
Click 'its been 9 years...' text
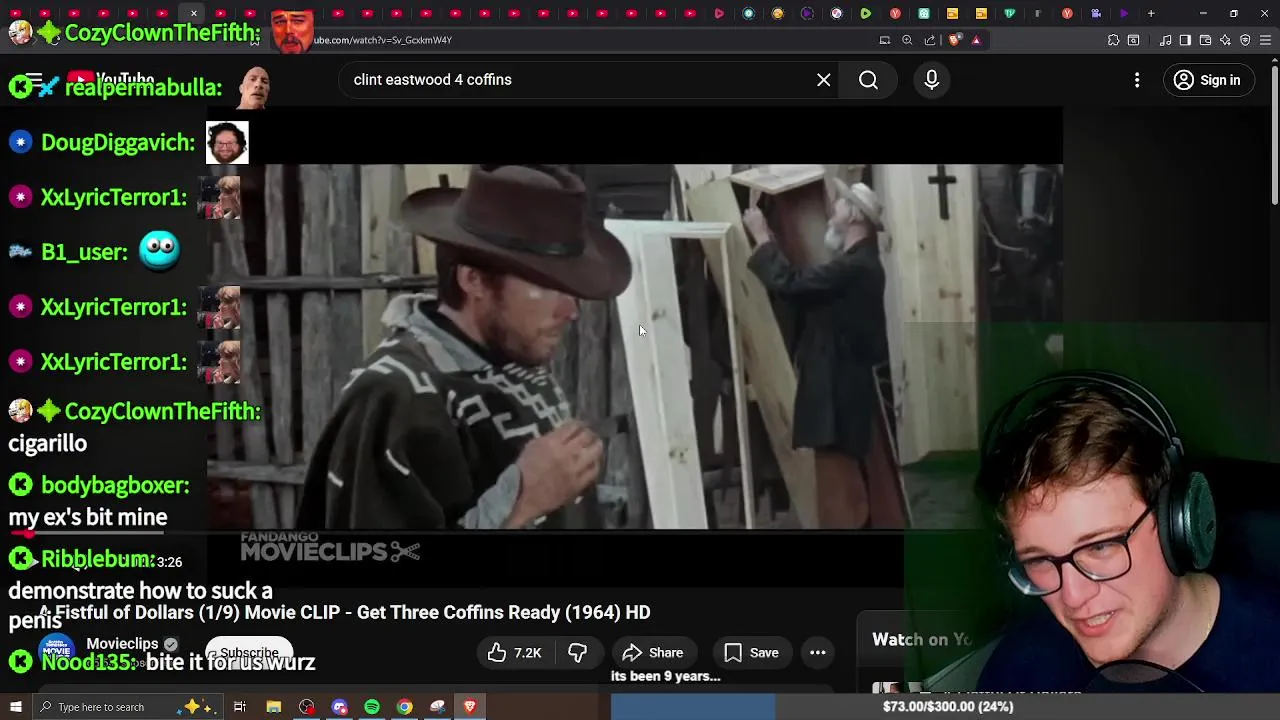click(x=665, y=676)
